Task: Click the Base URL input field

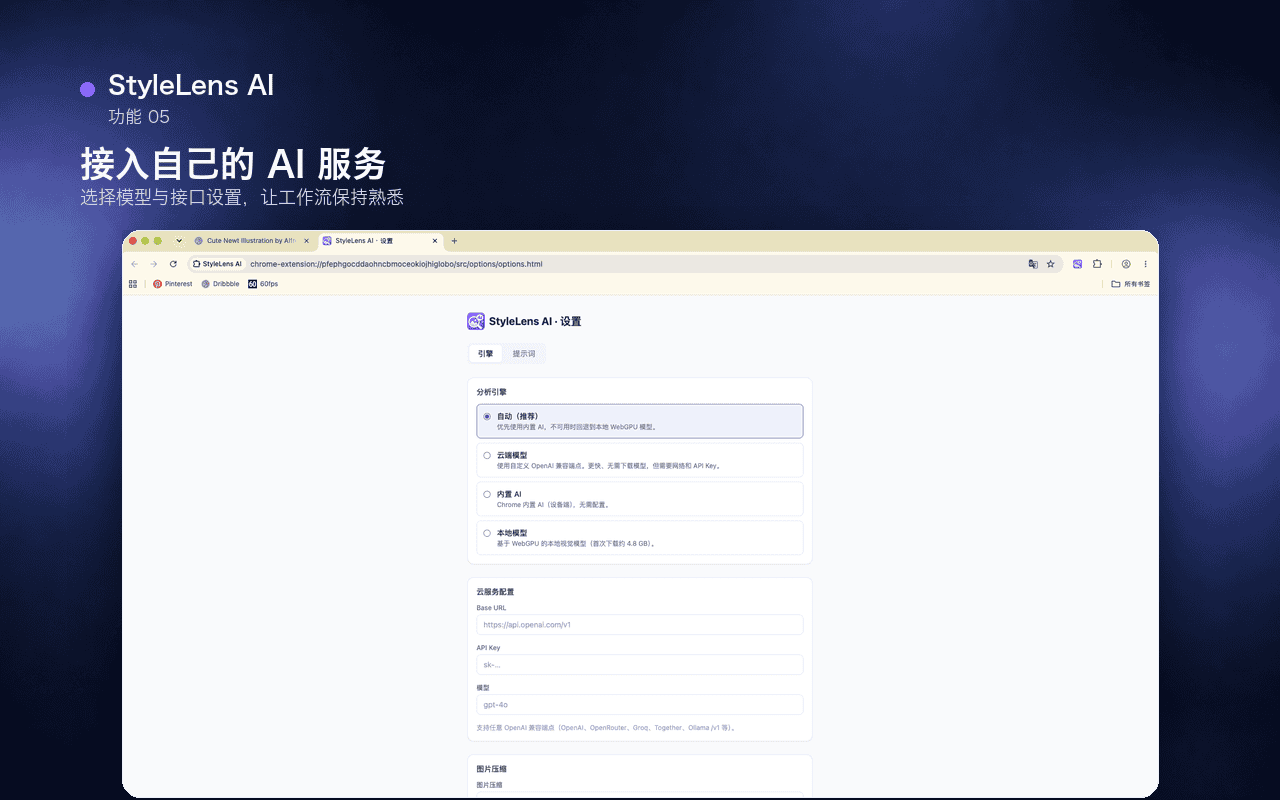Action: coord(640,625)
